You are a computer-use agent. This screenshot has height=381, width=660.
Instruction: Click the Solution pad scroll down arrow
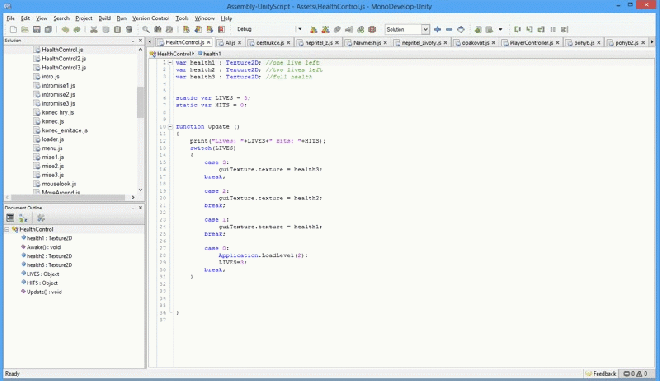[140, 190]
